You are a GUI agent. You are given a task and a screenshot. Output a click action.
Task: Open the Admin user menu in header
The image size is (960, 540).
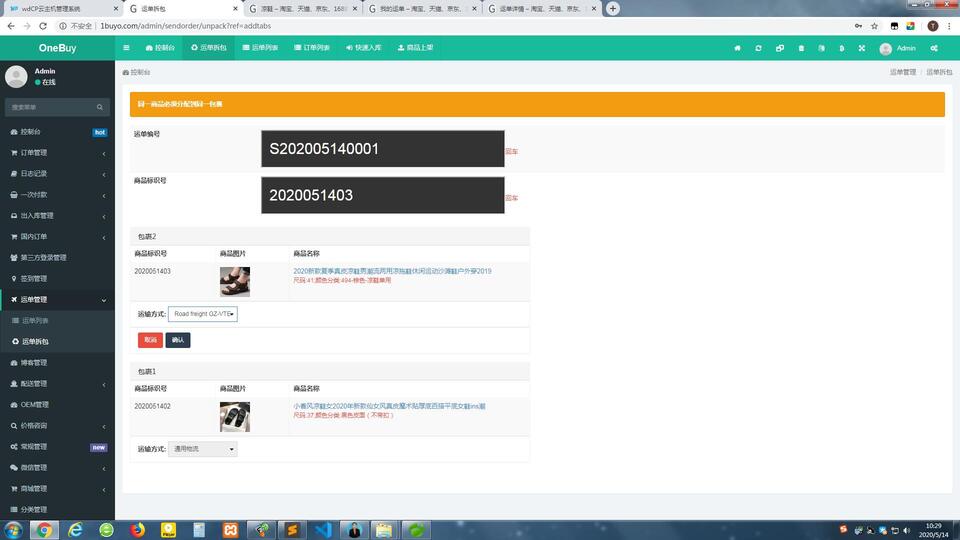pos(898,48)
